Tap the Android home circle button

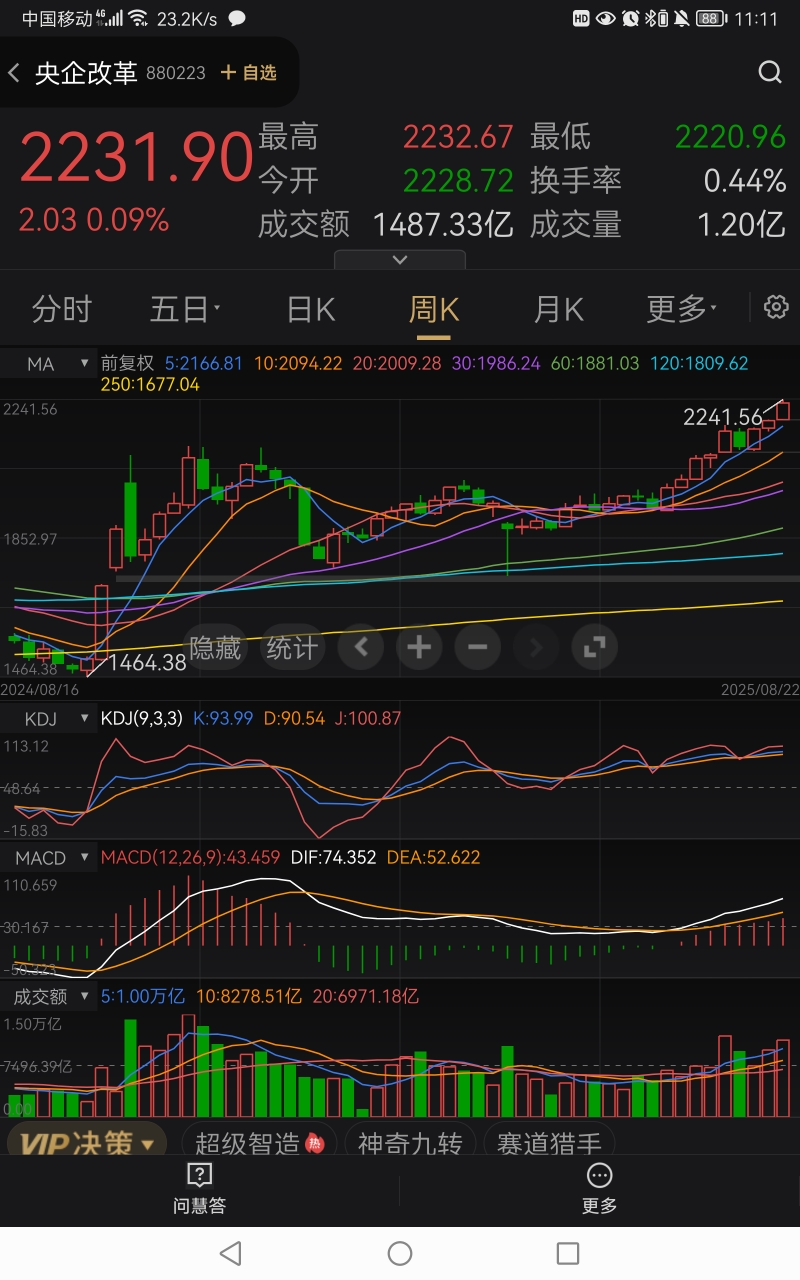[x=400, y=1253]
